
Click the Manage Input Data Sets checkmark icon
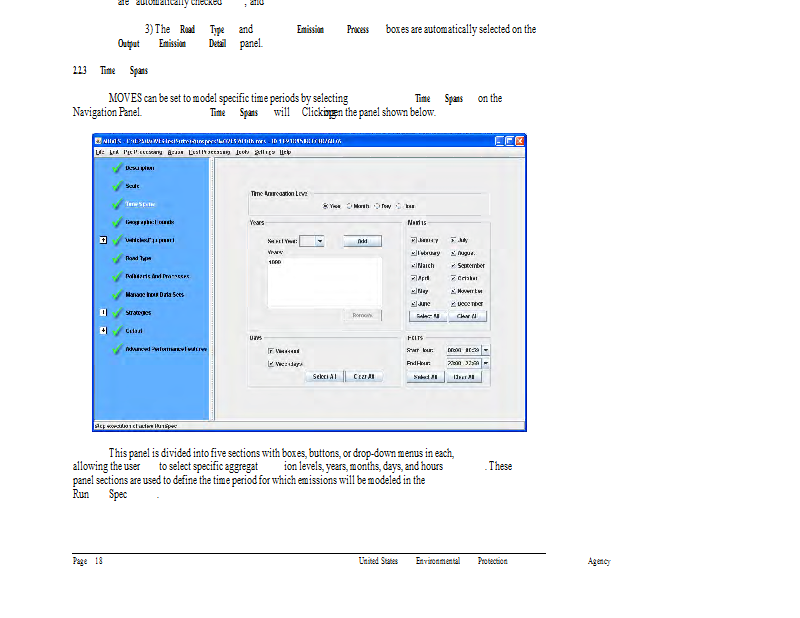point(119,294)
